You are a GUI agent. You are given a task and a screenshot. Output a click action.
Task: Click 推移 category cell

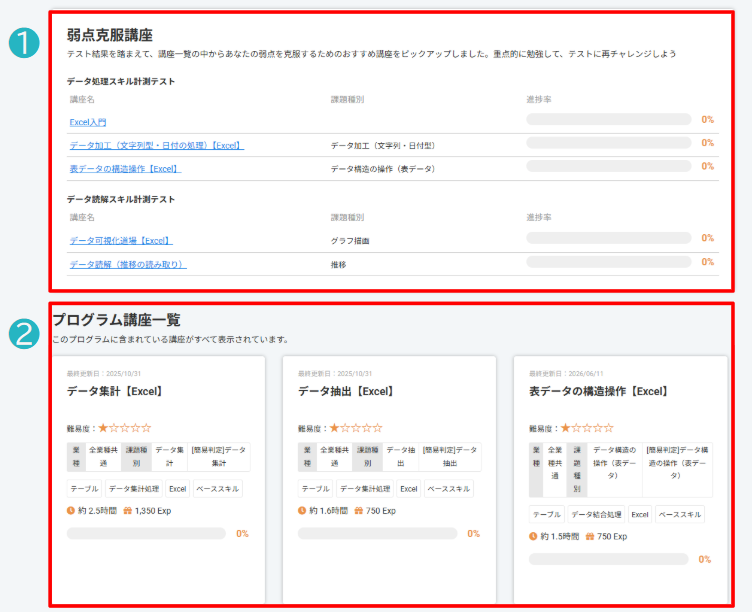(338, 265)
